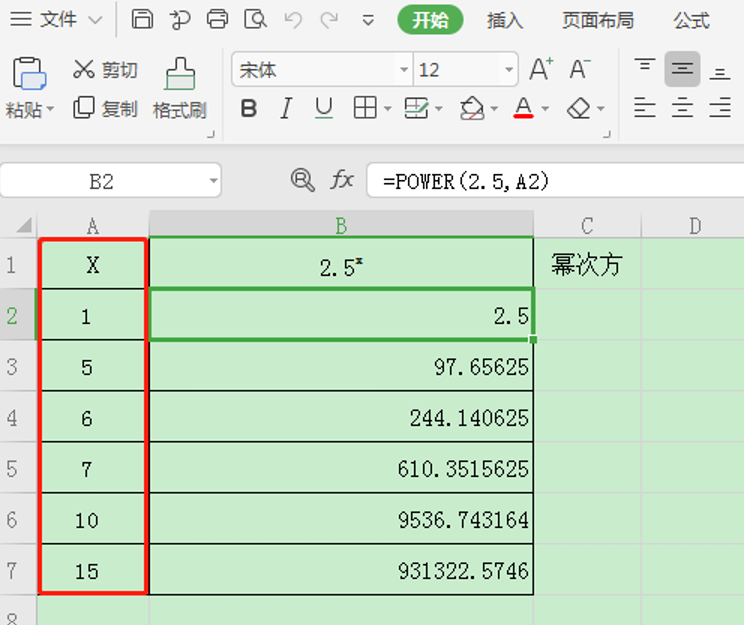Click the cell borders icon

pos(365,108)
